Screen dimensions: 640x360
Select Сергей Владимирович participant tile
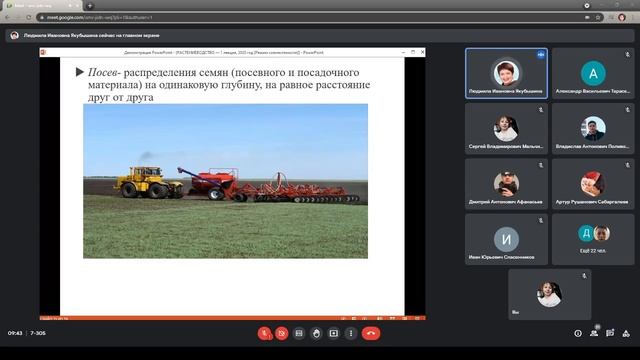[x=506, y=129]
